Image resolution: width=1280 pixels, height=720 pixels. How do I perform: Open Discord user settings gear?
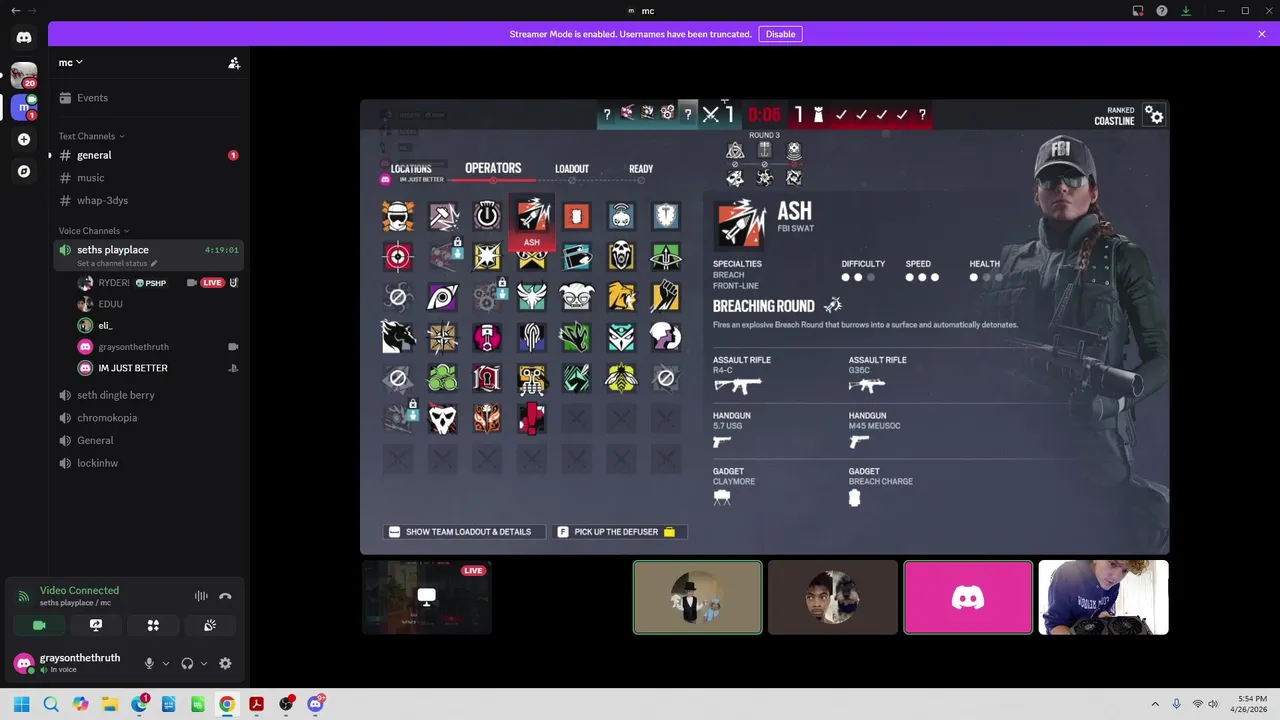pyautogui.click(x=225, y=663)
